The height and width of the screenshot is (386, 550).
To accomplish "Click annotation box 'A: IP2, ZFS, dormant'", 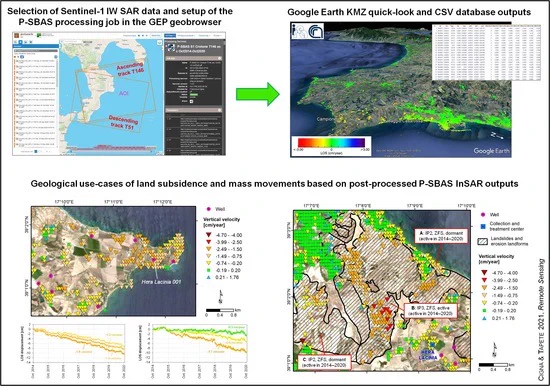I will (441, 235).
